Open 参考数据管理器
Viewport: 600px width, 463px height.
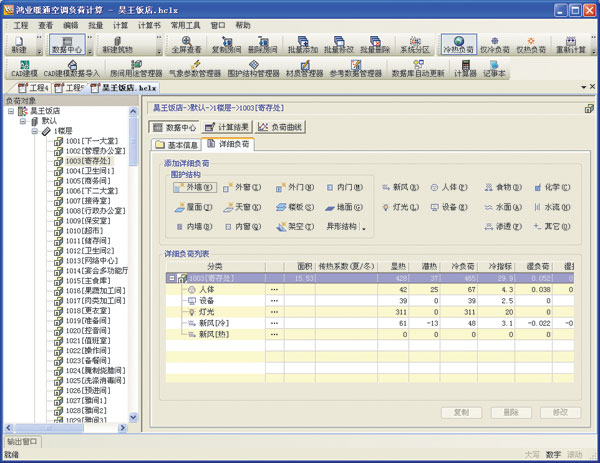pos(356,68)
